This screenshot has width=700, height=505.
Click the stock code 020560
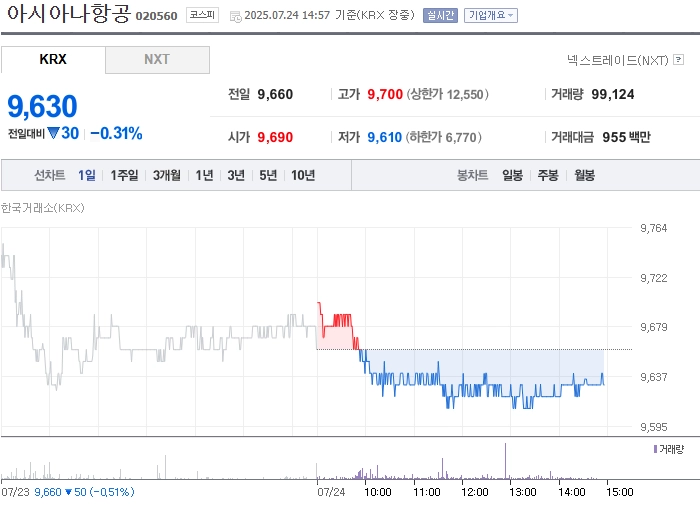click(156, 16)
